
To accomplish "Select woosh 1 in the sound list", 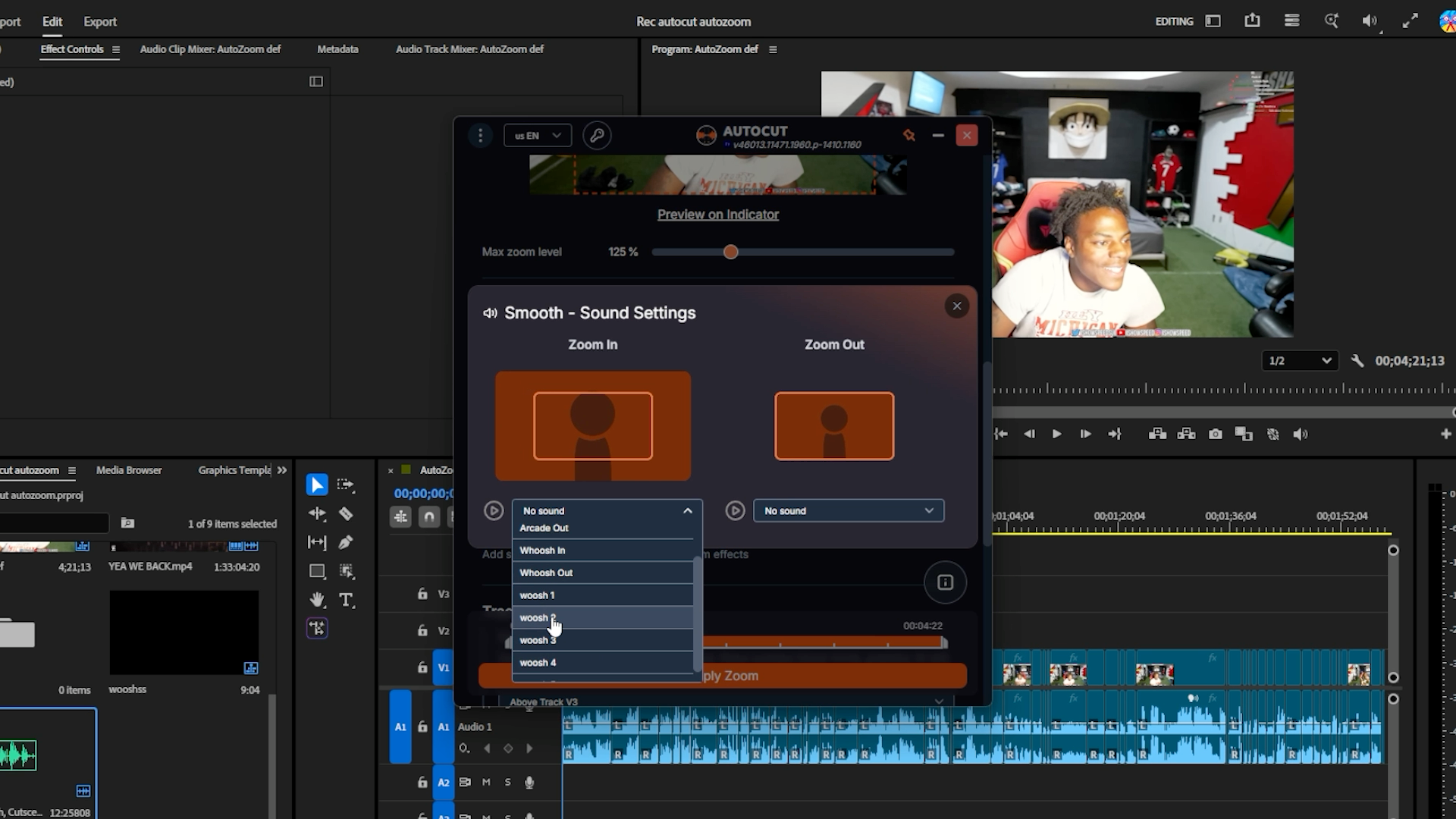I will (603, 595).
